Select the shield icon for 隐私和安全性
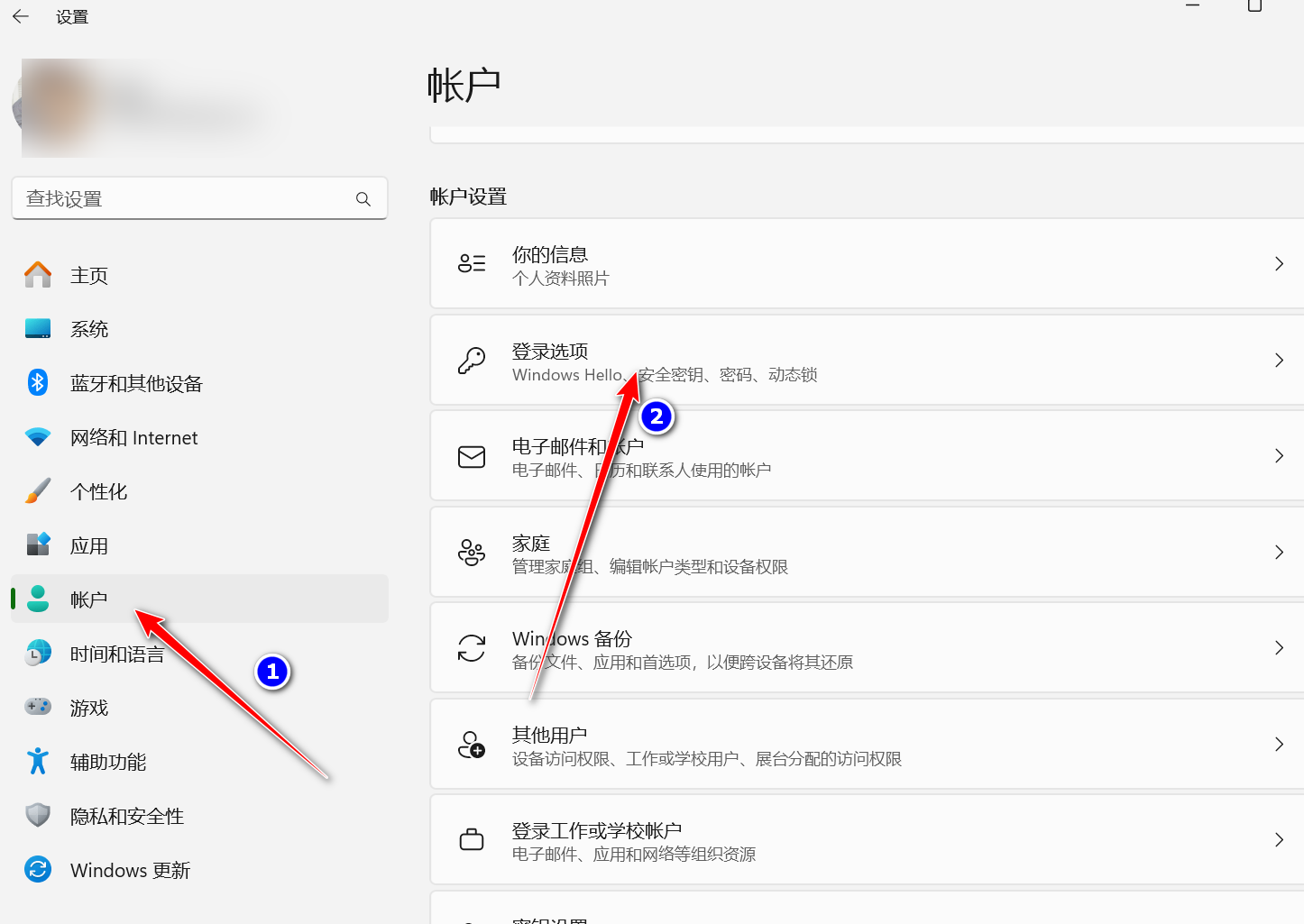The height and width of the screenshot is (924, 1304). pyautogui.click(x=37, y=815)
